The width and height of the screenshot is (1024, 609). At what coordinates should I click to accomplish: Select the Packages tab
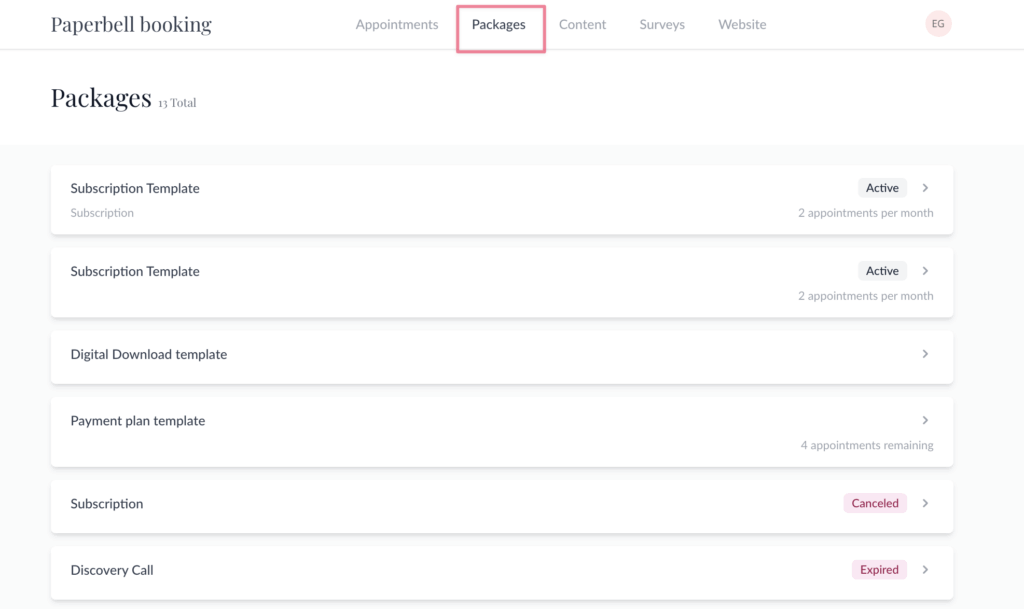point(498,24)
